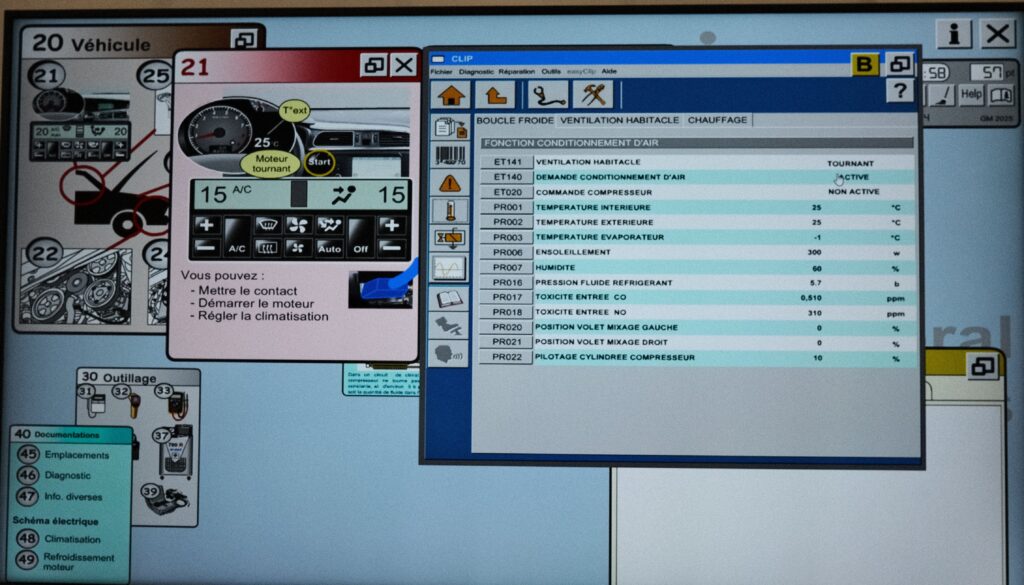
Task: Restore the CLIP window via overlap icon
Action: click(900, 64)
